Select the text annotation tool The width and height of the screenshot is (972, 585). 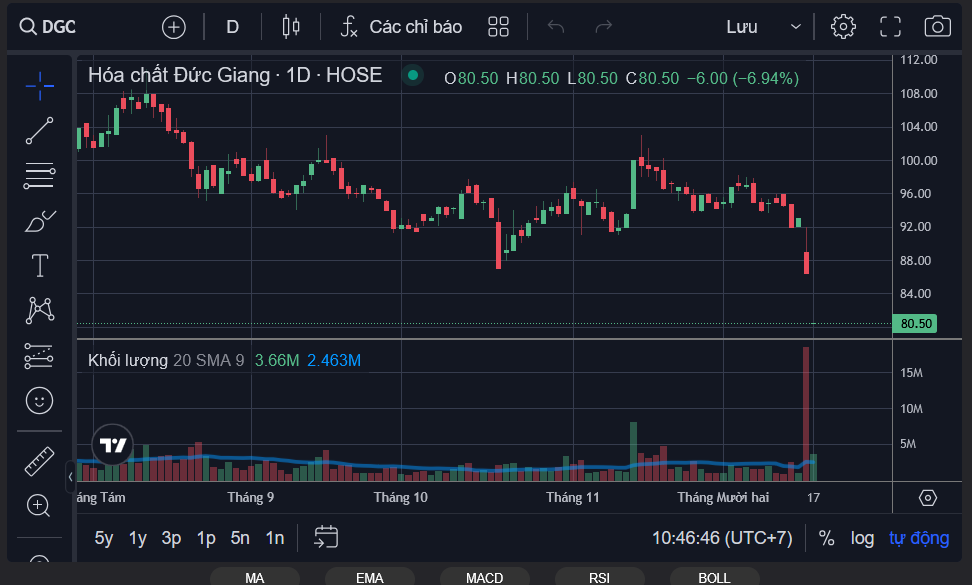(40, 265)
